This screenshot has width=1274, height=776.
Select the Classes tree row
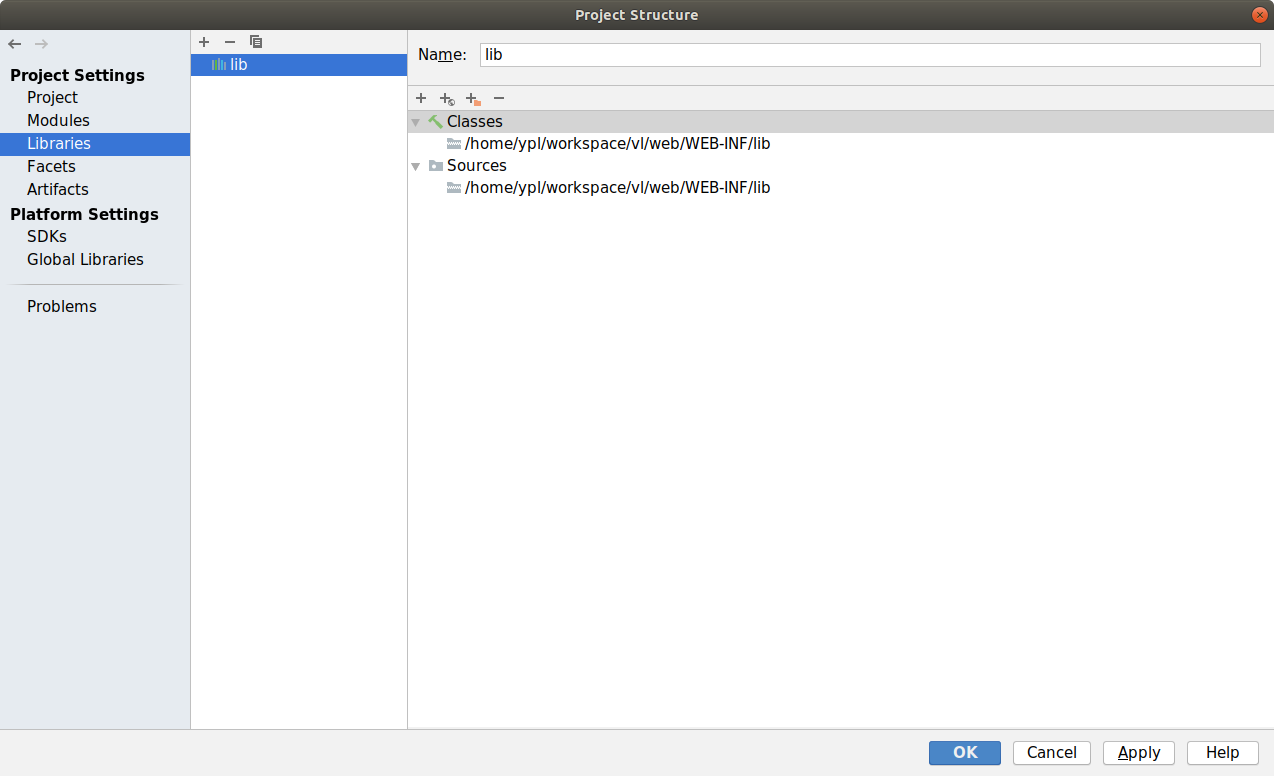[841, 121]
